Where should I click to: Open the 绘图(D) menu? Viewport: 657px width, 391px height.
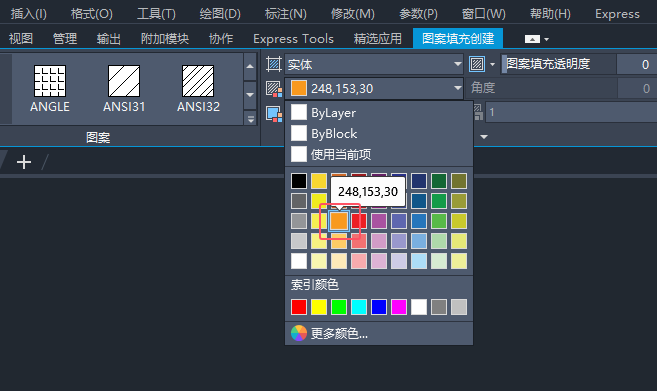(x=220, y=14)
